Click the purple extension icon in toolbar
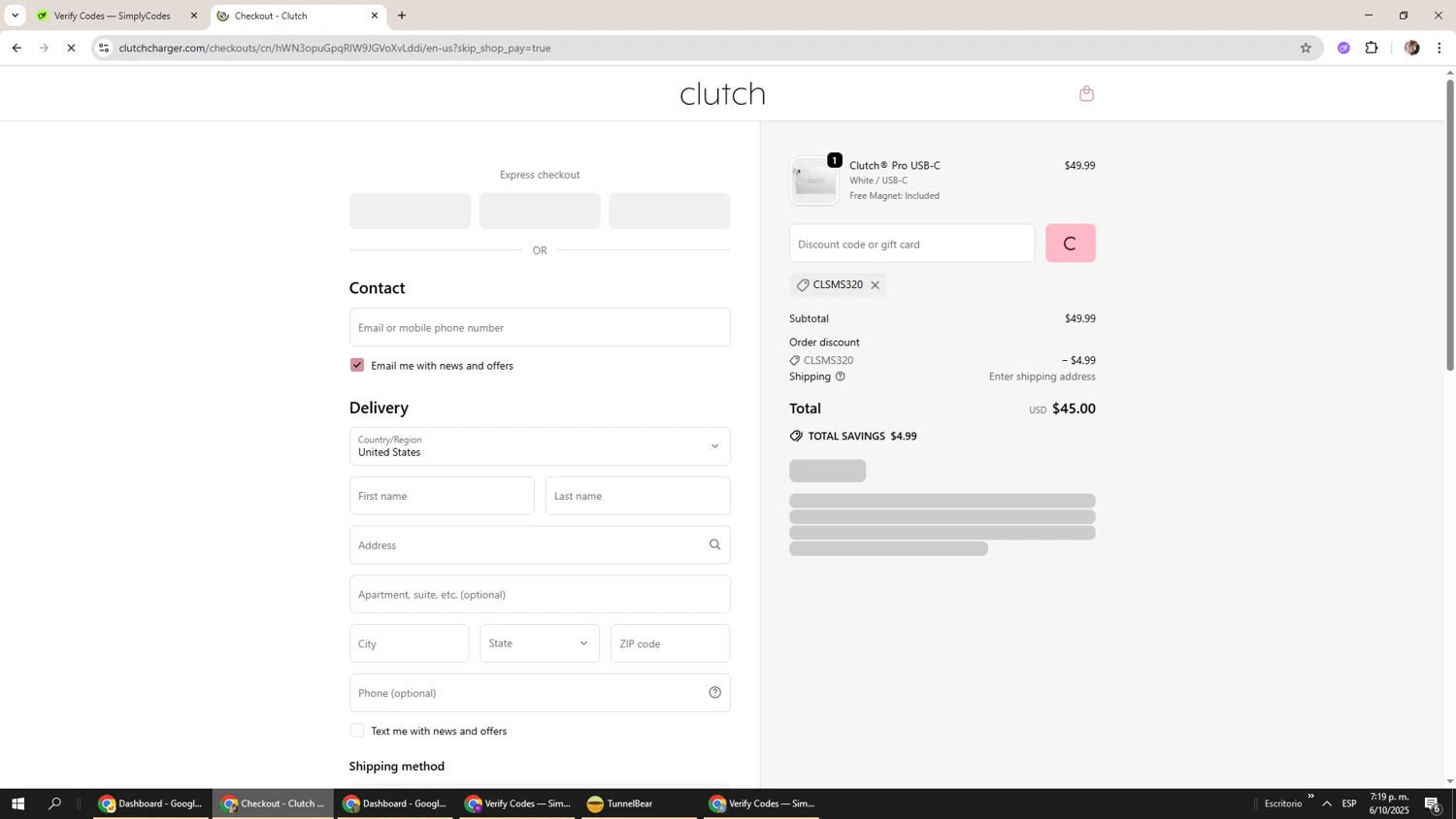This screenshot has width=1456, height=819. [1343, 48]
